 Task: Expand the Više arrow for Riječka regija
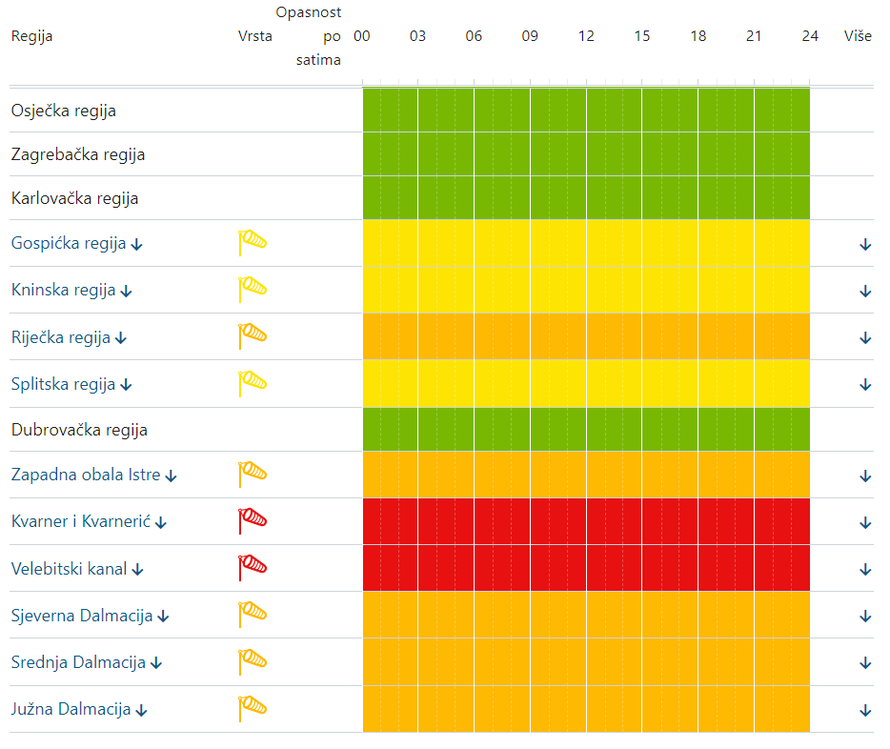(865, 338)
